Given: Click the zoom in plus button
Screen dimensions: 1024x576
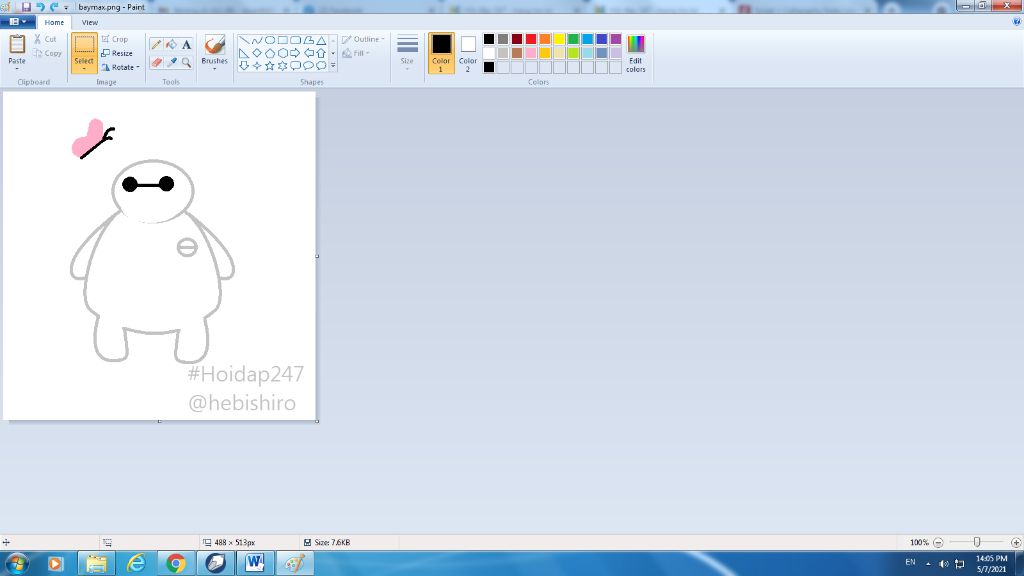Looking at the screenshot, I should coord(1016,542).
